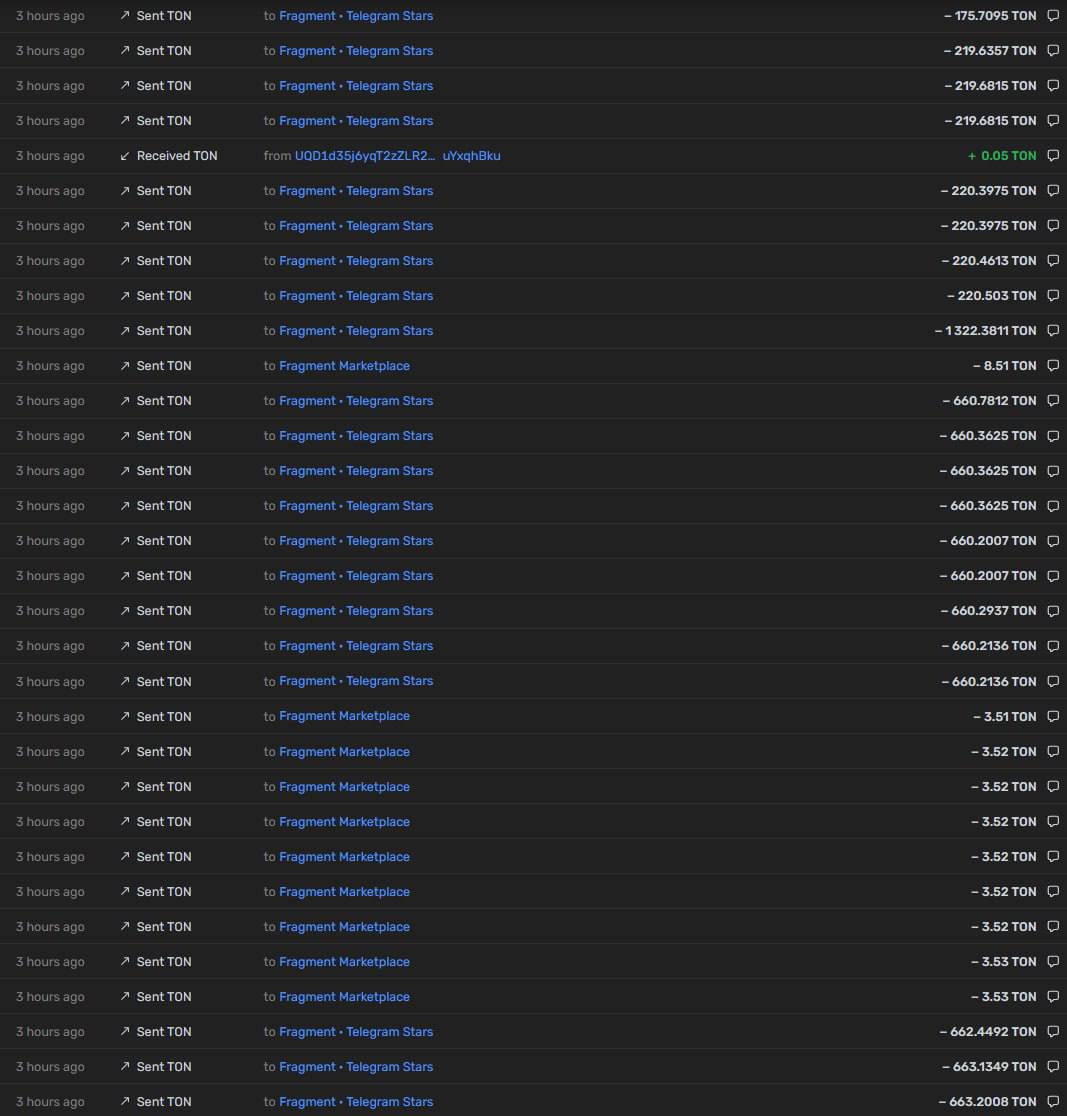The image size is (1067, 1116).
Task: Click the amount – 663.1349 TON
Action: click(x=989, y=1066)
